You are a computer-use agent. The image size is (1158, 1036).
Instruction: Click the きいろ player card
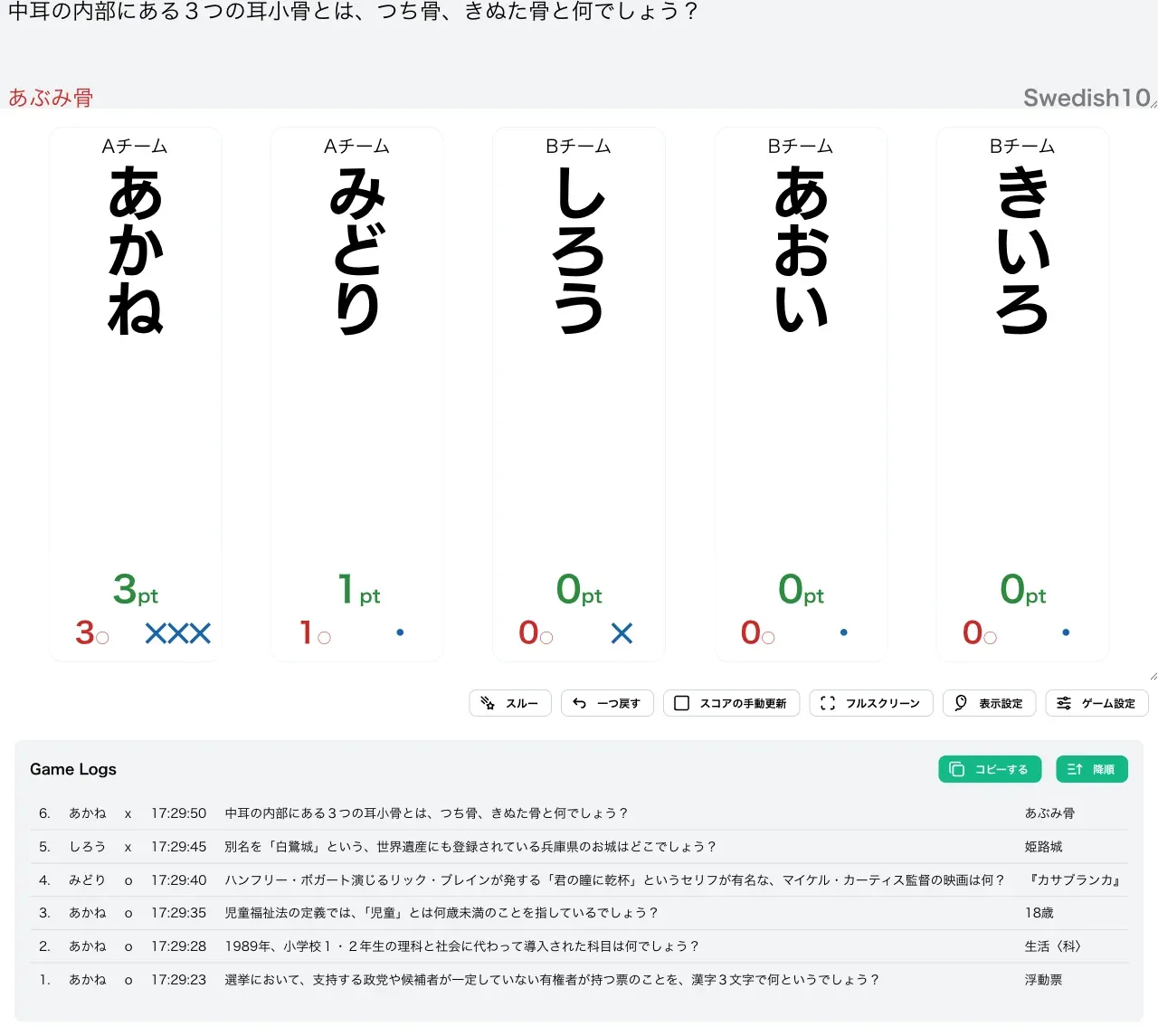coord(1022,394)
